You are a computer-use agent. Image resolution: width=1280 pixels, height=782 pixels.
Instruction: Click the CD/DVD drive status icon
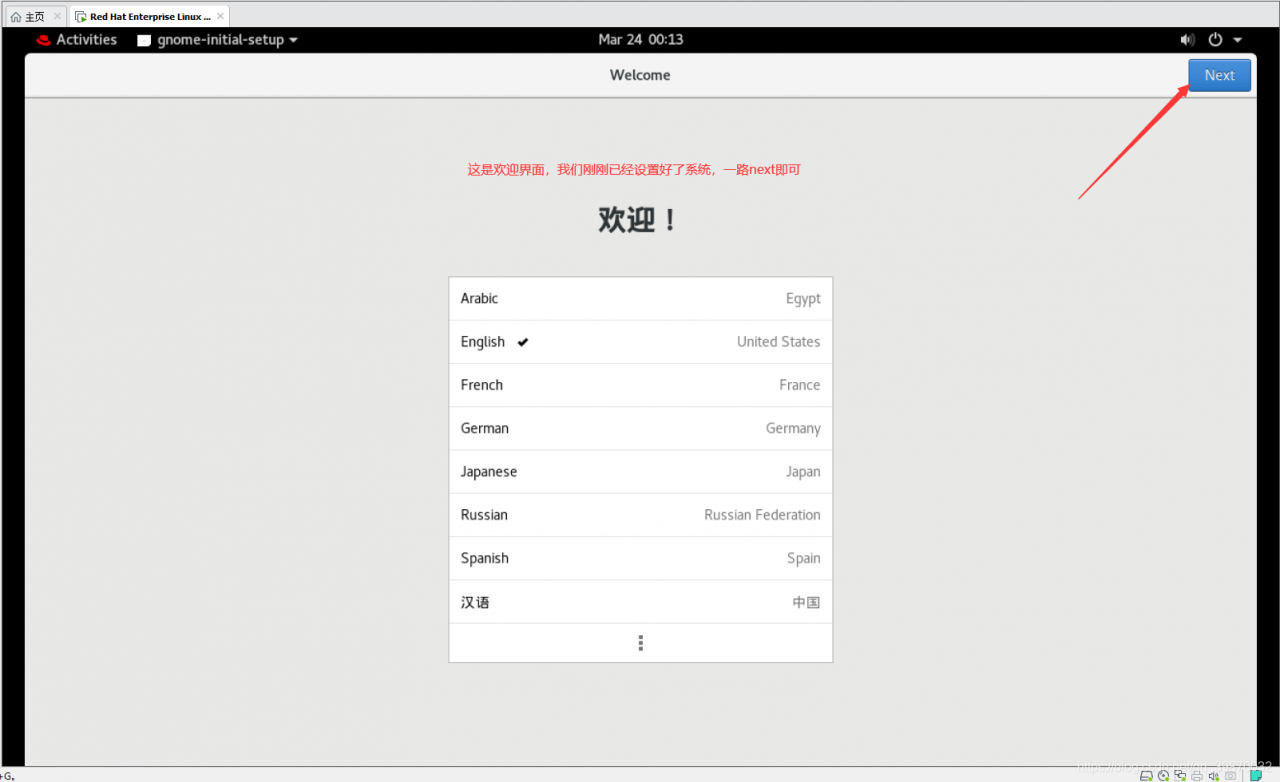(x=1163, y=775)
